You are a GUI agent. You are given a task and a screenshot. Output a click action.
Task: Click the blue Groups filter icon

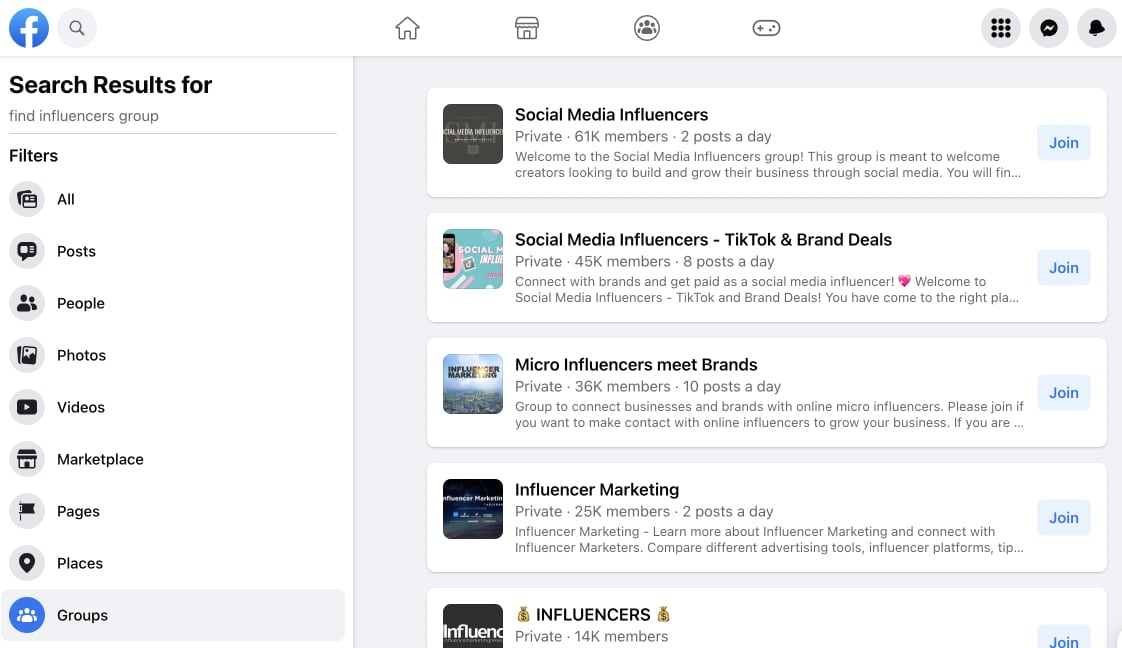[27, 615]
